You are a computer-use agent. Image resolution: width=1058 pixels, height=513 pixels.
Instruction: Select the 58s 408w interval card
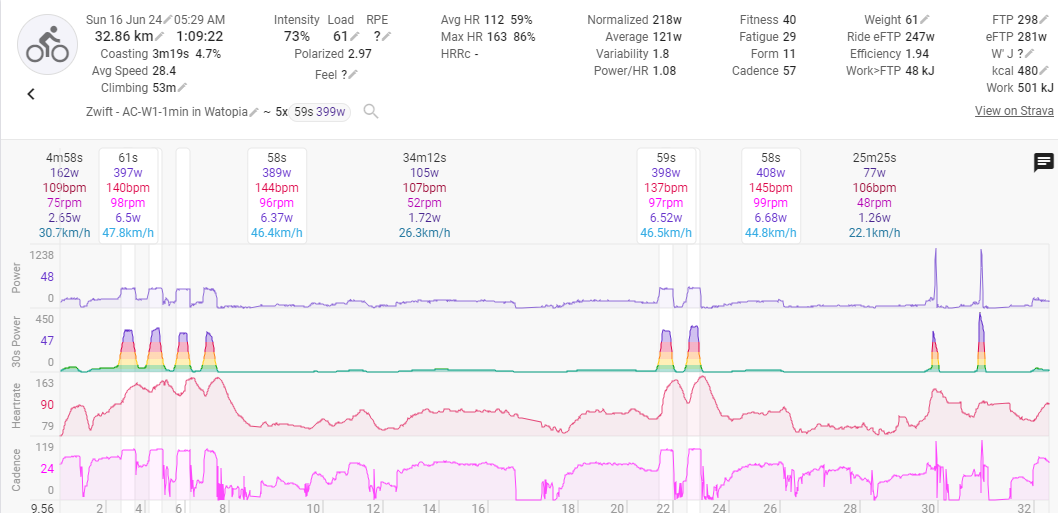(x=771, y=195)
